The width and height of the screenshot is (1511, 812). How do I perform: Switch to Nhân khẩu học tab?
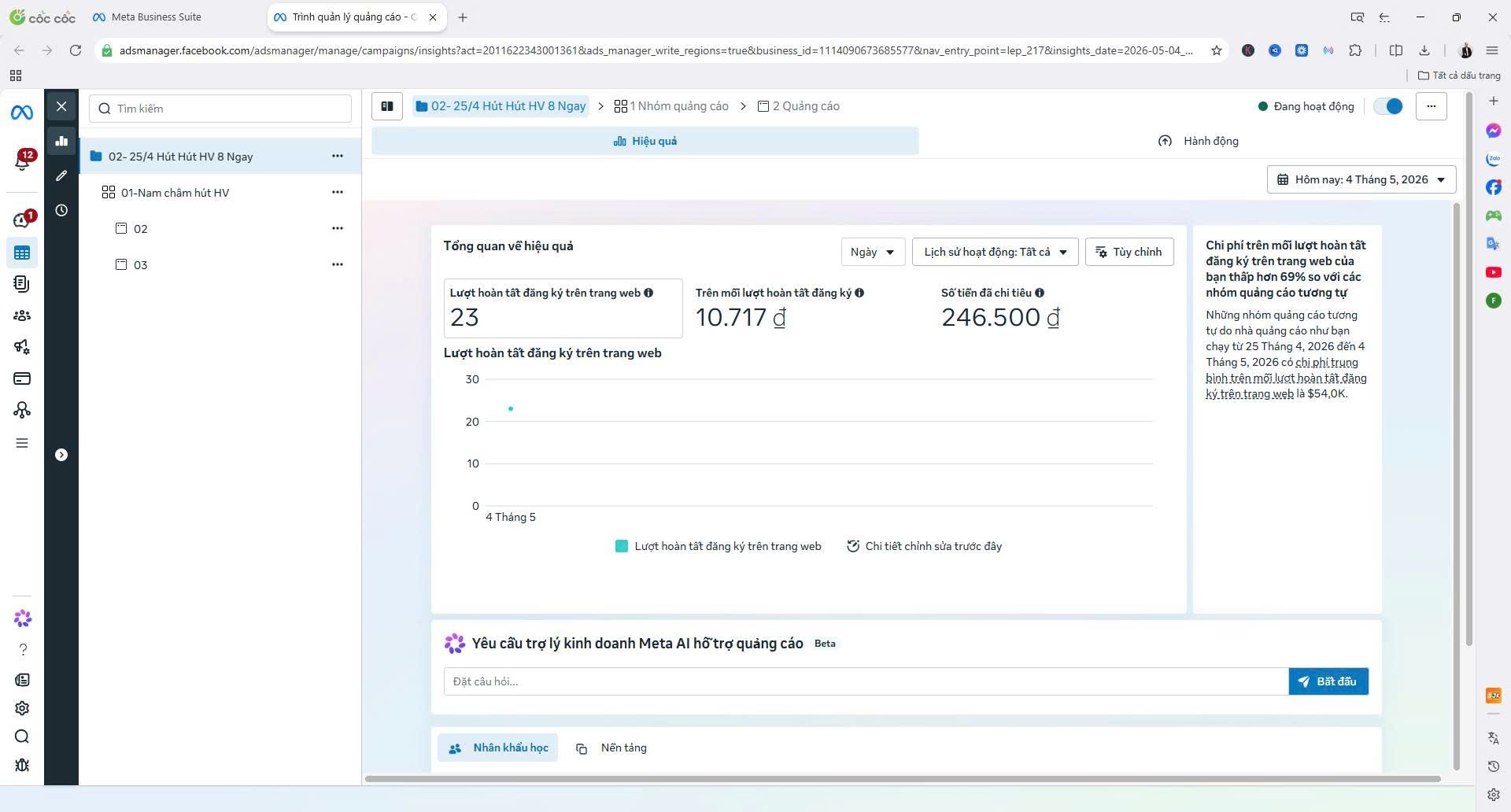(498, 747)
